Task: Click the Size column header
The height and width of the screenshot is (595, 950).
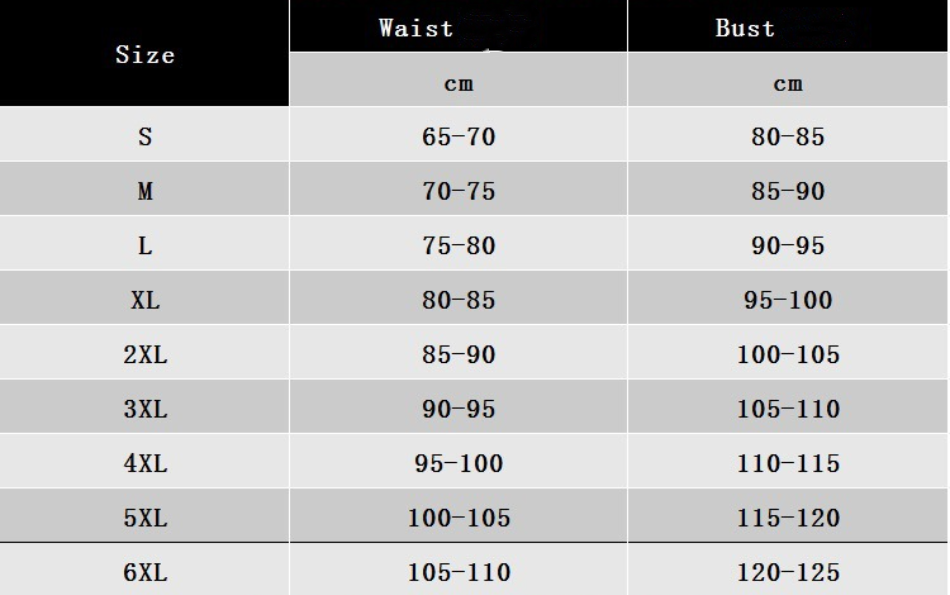Action: tap(145, 55)
